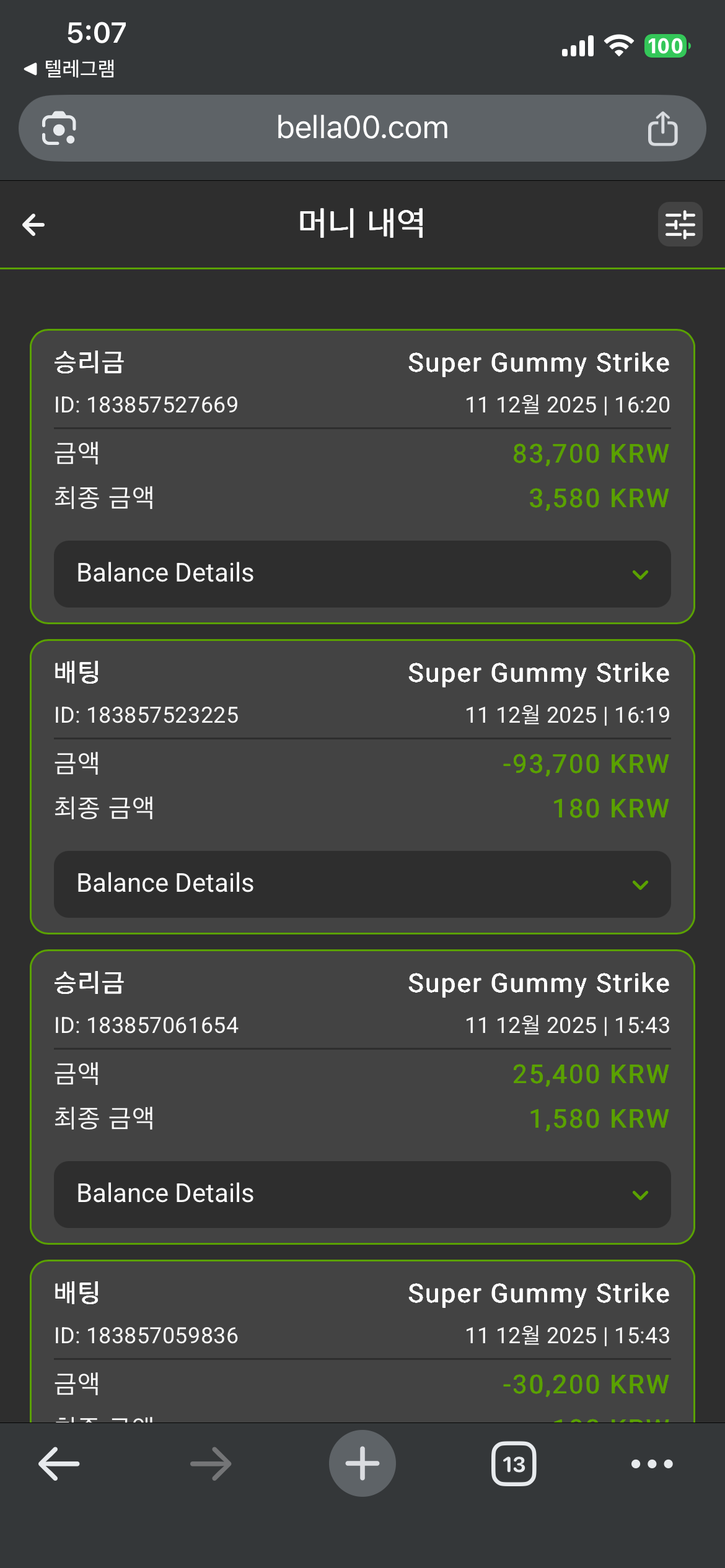The width and height of the screenshot is (725, 1568).
Task: Open the browser more options menu
Action: pyautogui.click(x=652, y=1464)
